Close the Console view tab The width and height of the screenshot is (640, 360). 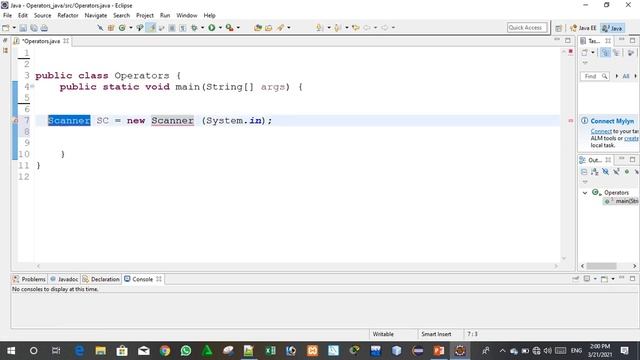[x=159, y=279]
